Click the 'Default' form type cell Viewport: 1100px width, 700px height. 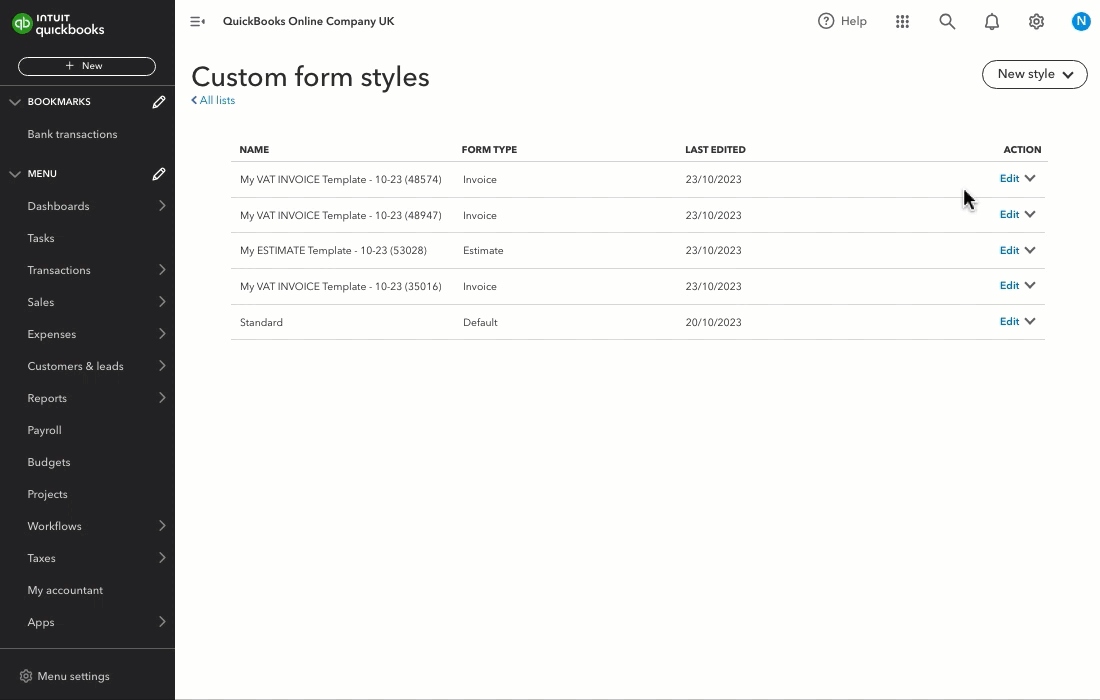(x=480, y=323)
